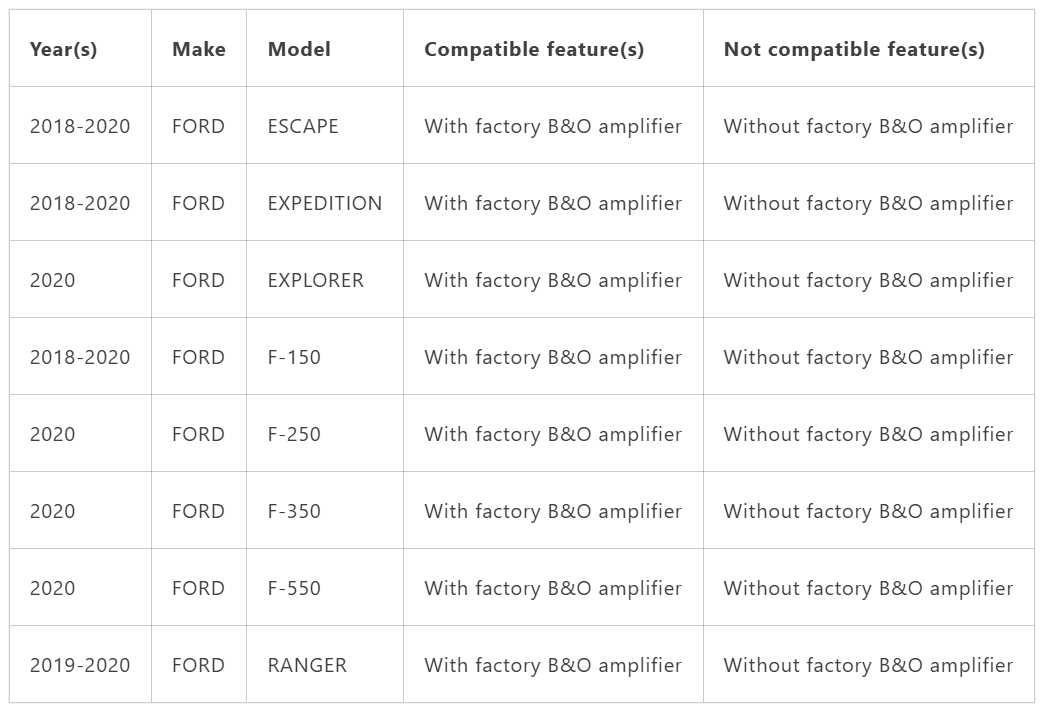
Task: Click the Compatible feature(s) header
Action: (x=534, y=49)
